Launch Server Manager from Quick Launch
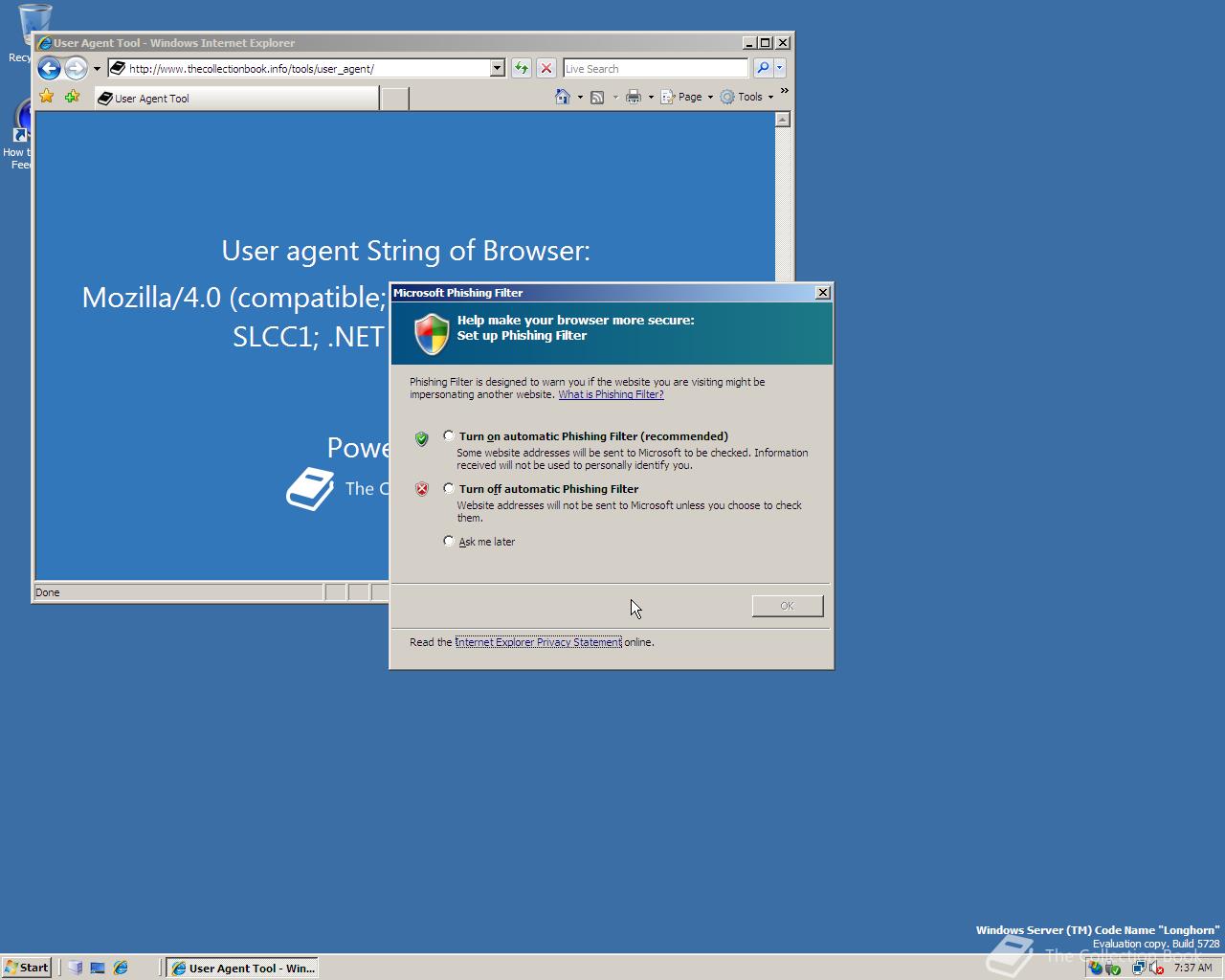1225x980 pixels. pos(75,968)
